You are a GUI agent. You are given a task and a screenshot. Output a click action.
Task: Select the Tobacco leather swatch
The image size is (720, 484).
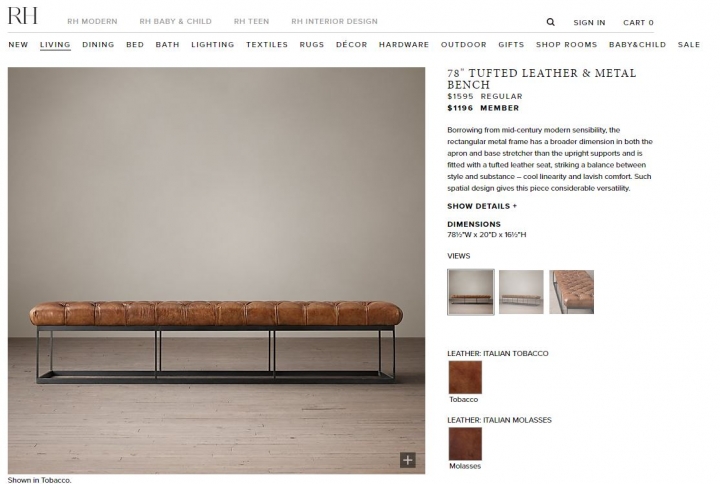pos(465,377)
